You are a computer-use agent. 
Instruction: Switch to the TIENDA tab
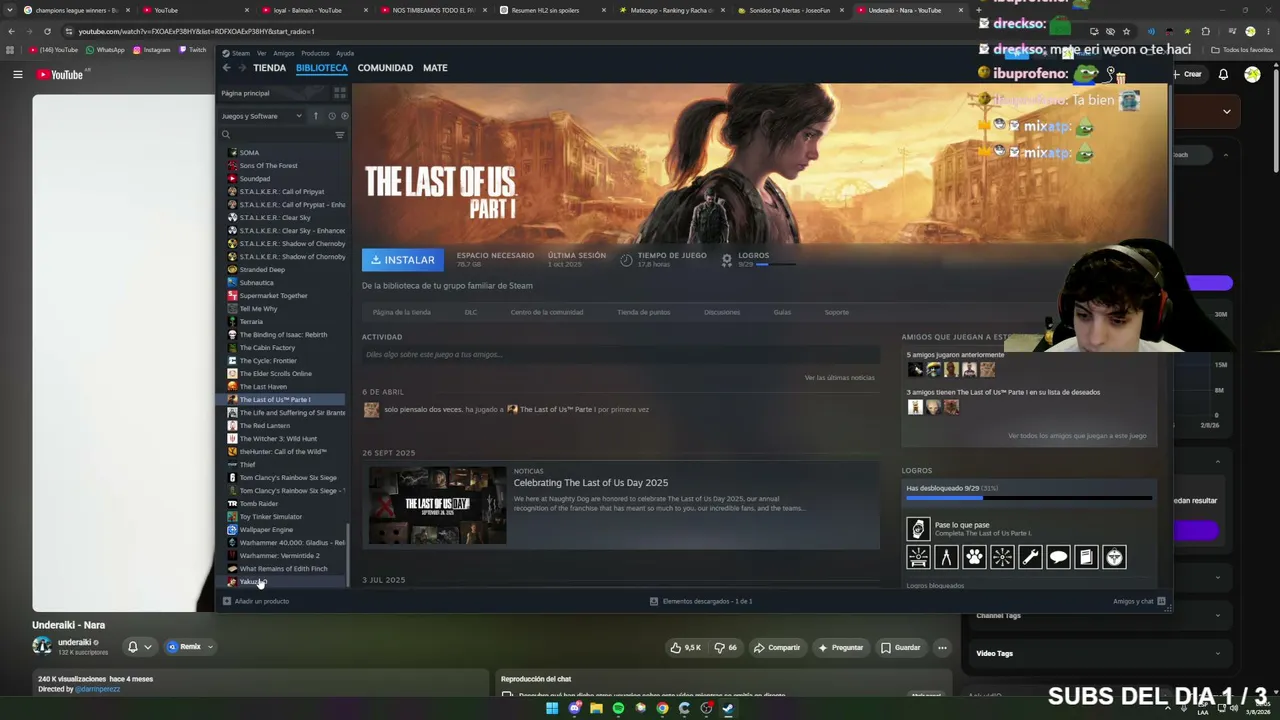(269, 68)
